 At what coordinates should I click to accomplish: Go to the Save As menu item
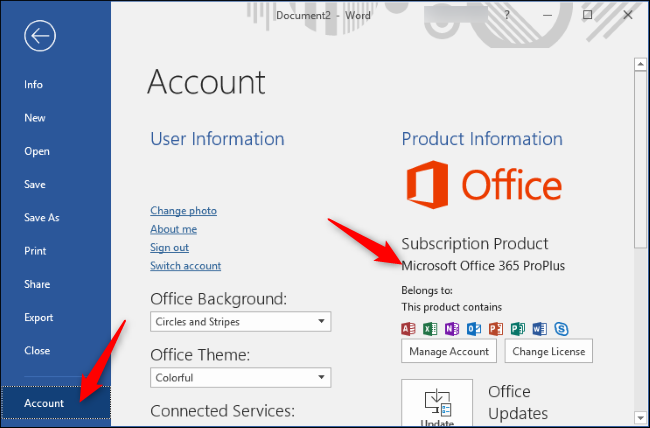(x=42, y=217)
